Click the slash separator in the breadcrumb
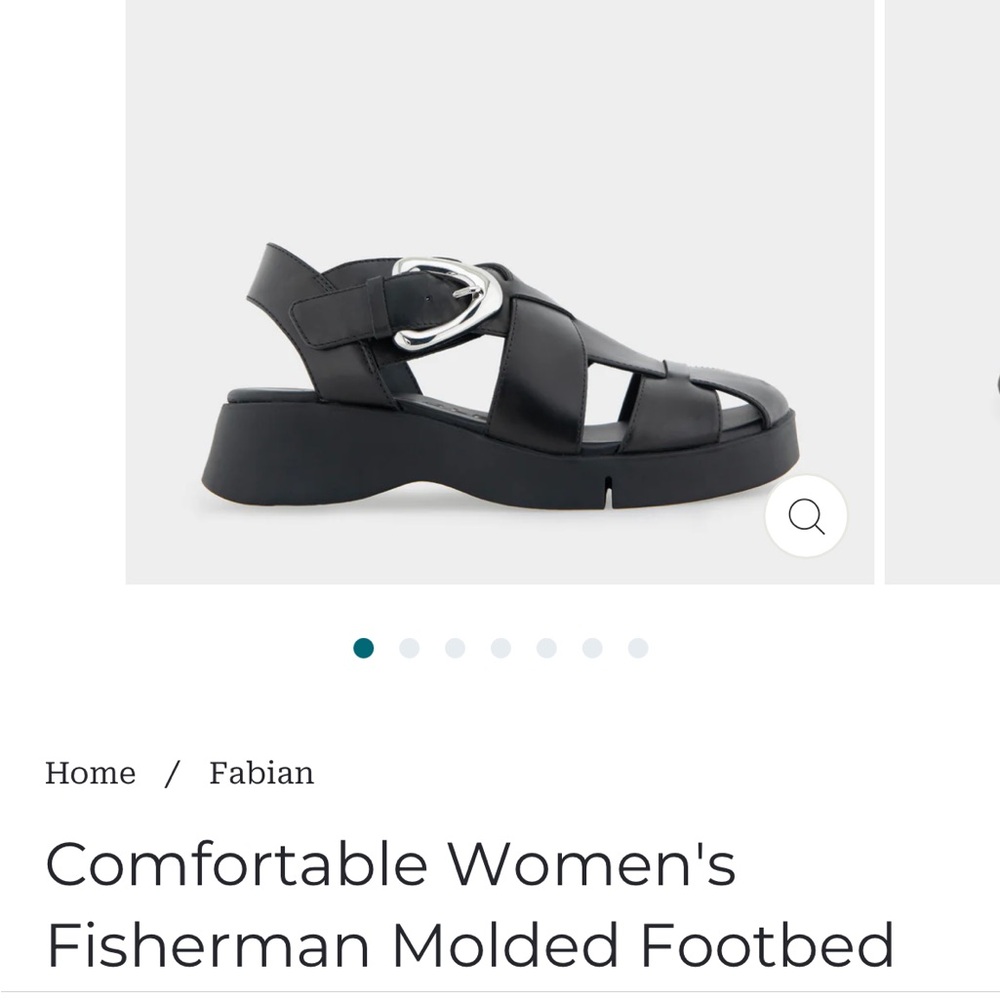The image size is (1000, 1000). [x=175, y=772]
